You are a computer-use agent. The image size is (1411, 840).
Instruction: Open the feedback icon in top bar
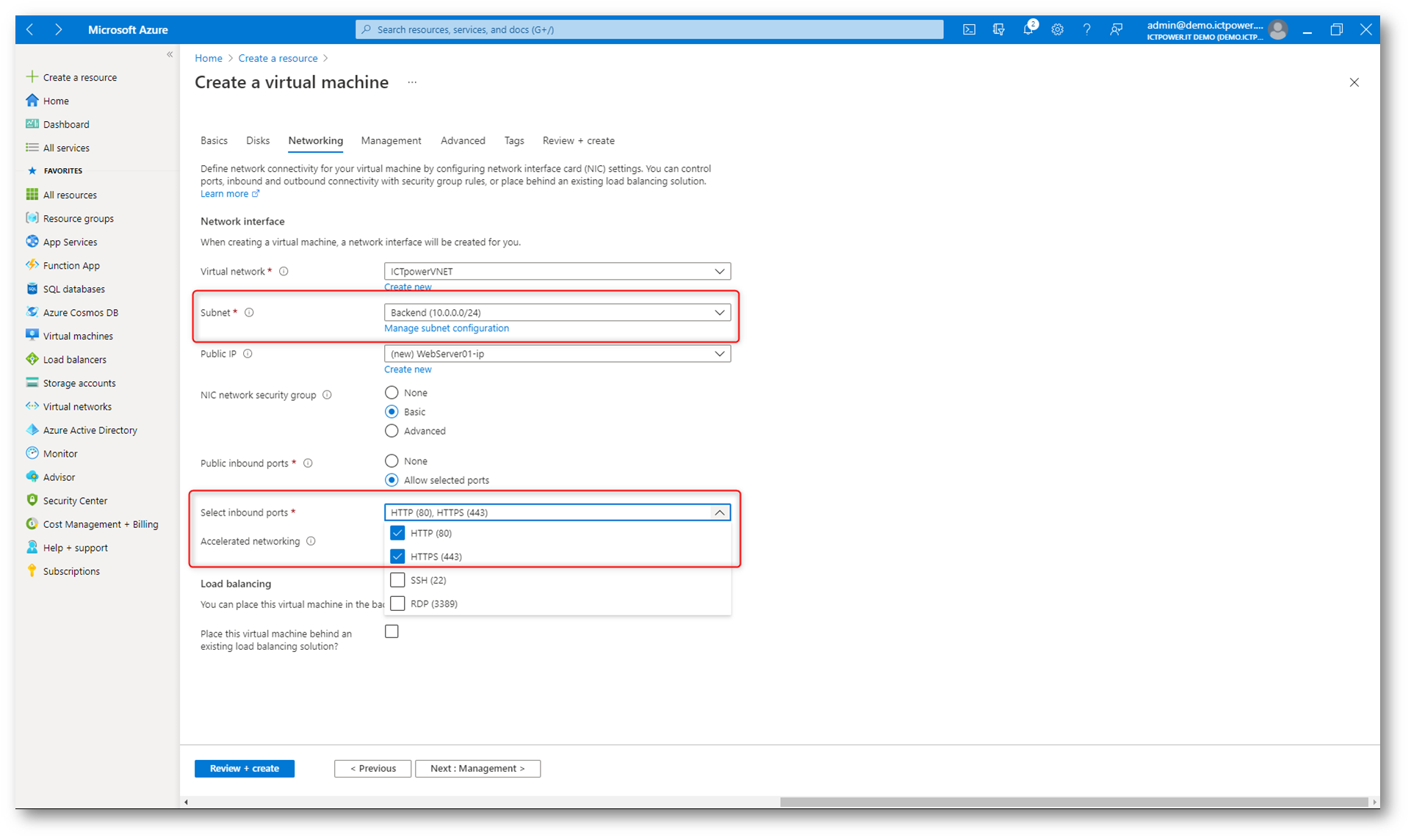[x=1116, y=29]
